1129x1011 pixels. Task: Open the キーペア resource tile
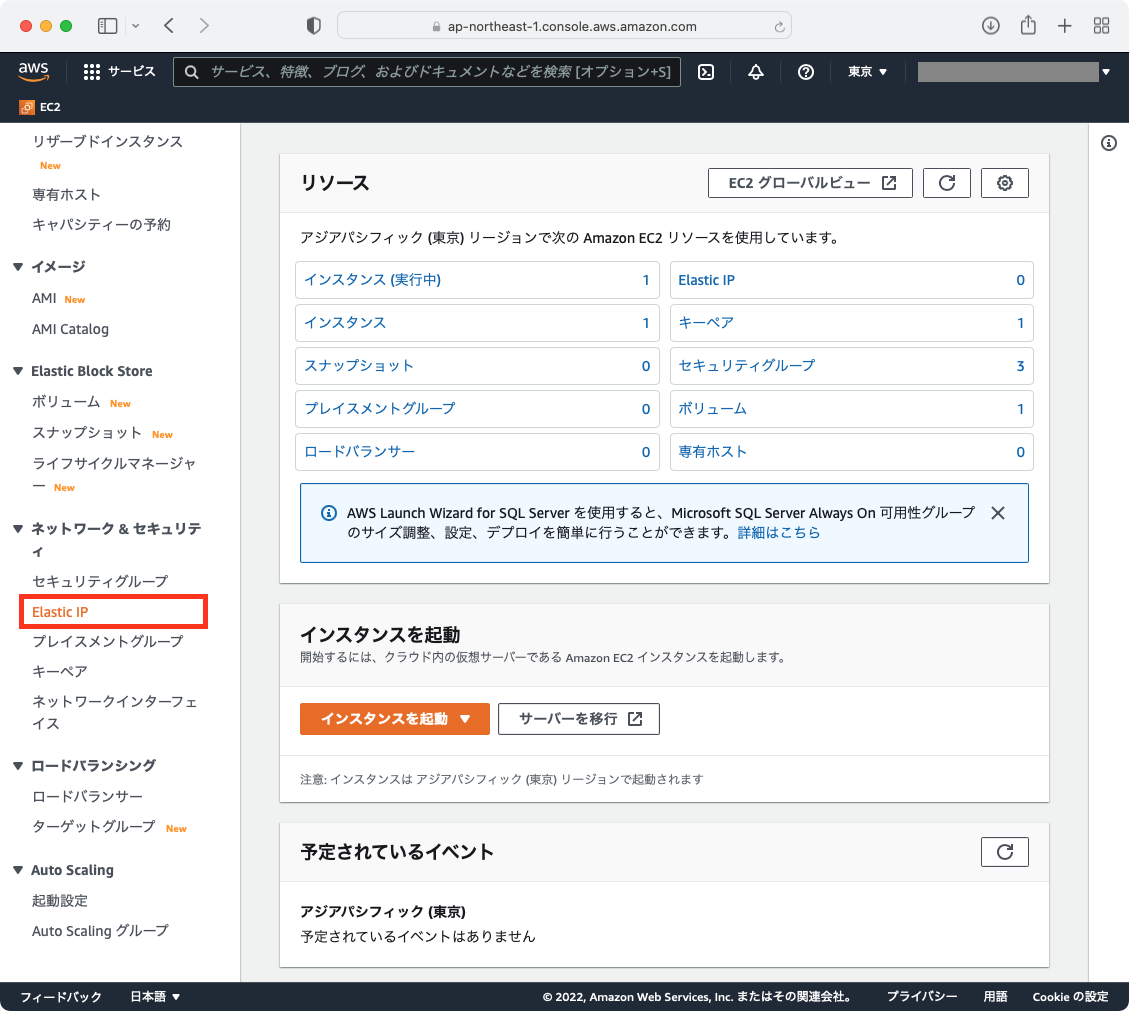point(851,323)
